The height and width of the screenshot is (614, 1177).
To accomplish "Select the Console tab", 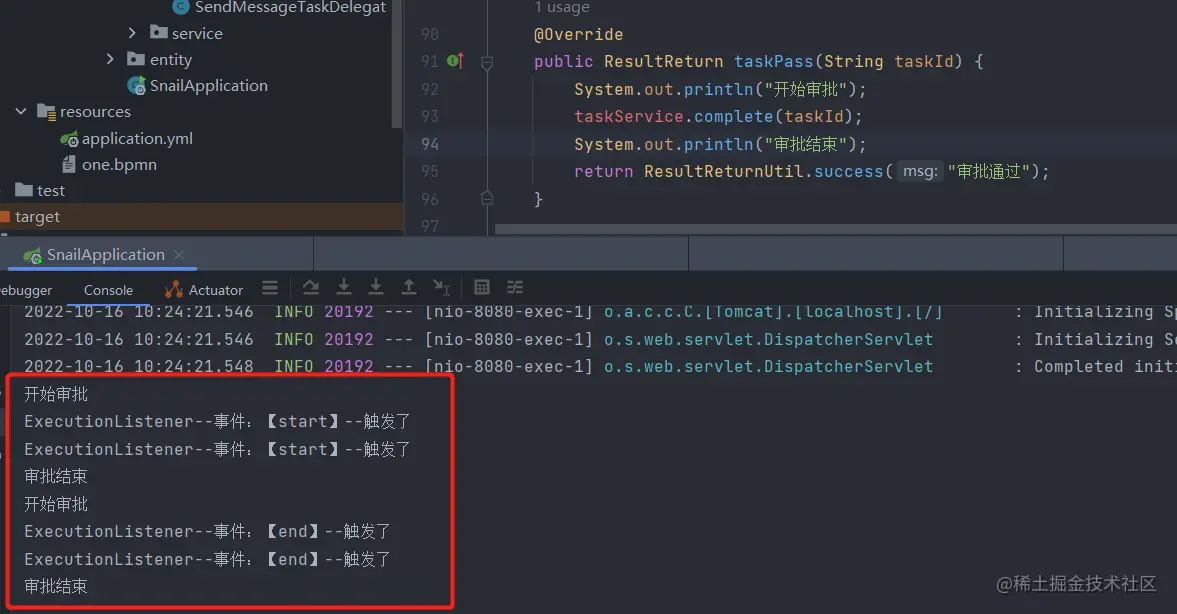I will [108, 290].
